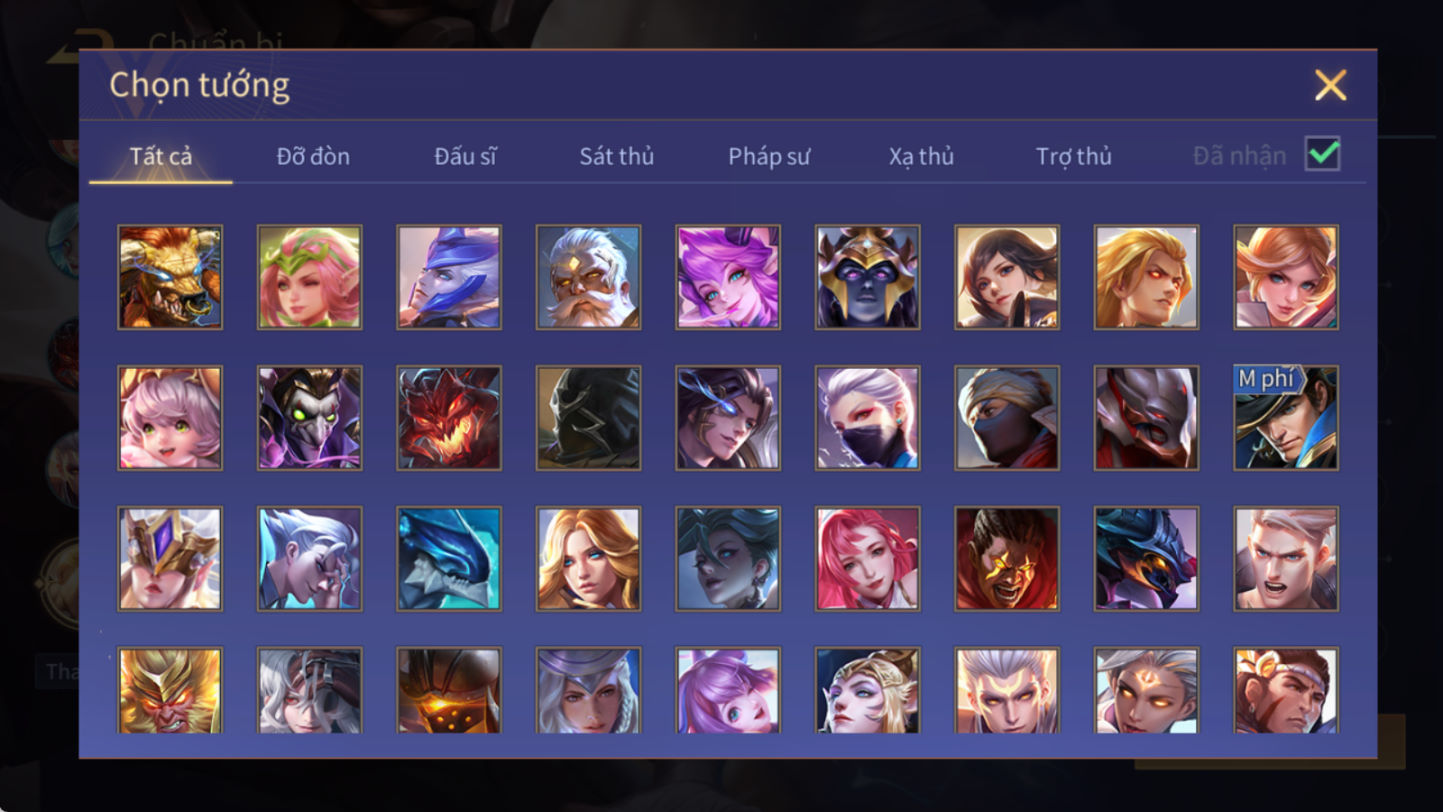
Task: Toggle the 'Đã nhận' checkbox
Action: (x=1322, y=155)
